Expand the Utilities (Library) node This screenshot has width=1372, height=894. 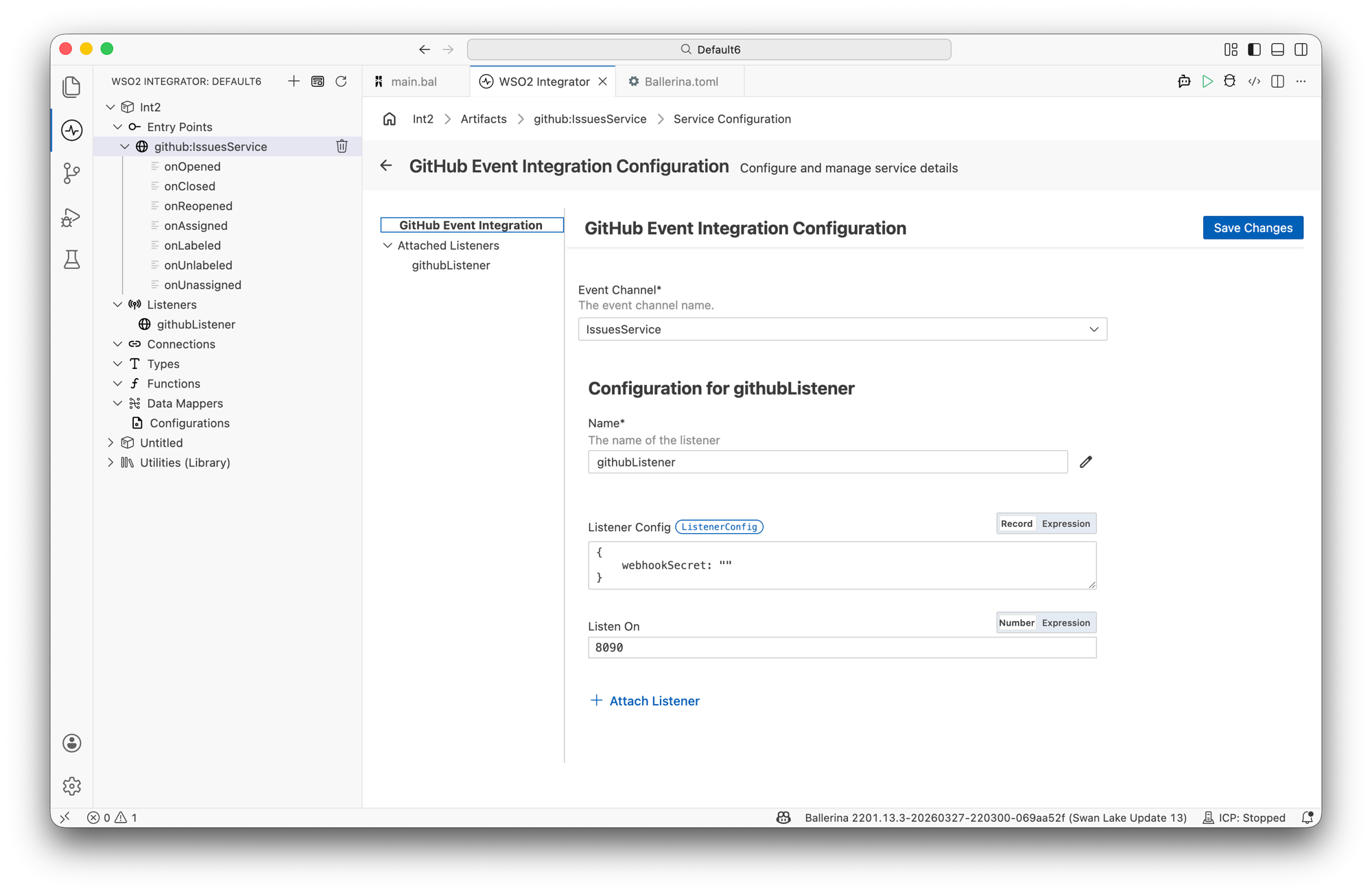pyautogui.click(x=110, y=462)
